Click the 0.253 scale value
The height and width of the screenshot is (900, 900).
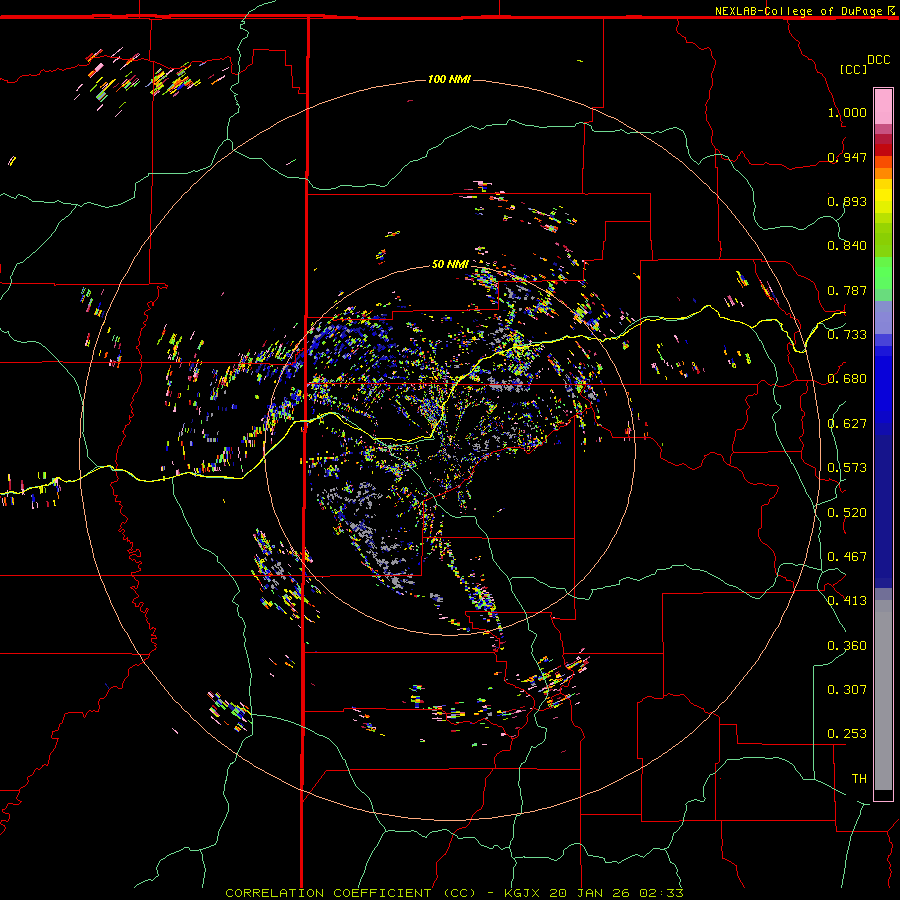point(847,734)
